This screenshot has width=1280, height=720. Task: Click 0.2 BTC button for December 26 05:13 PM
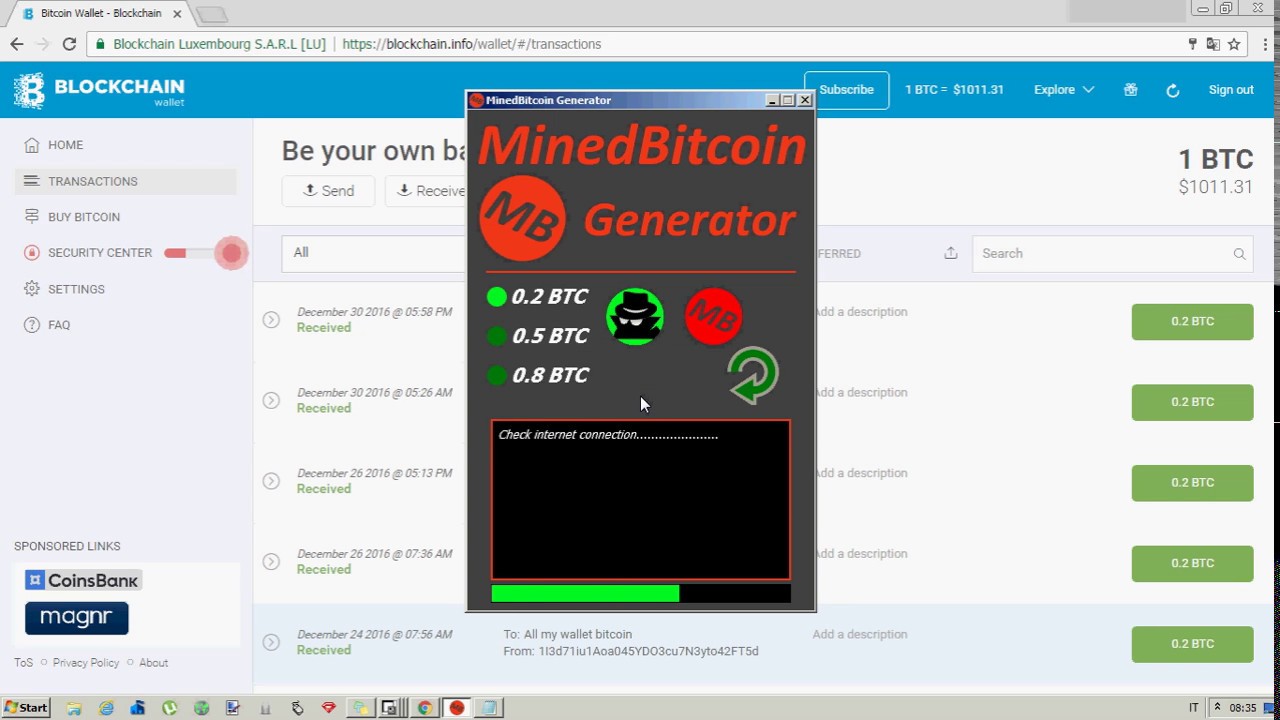1192,483
